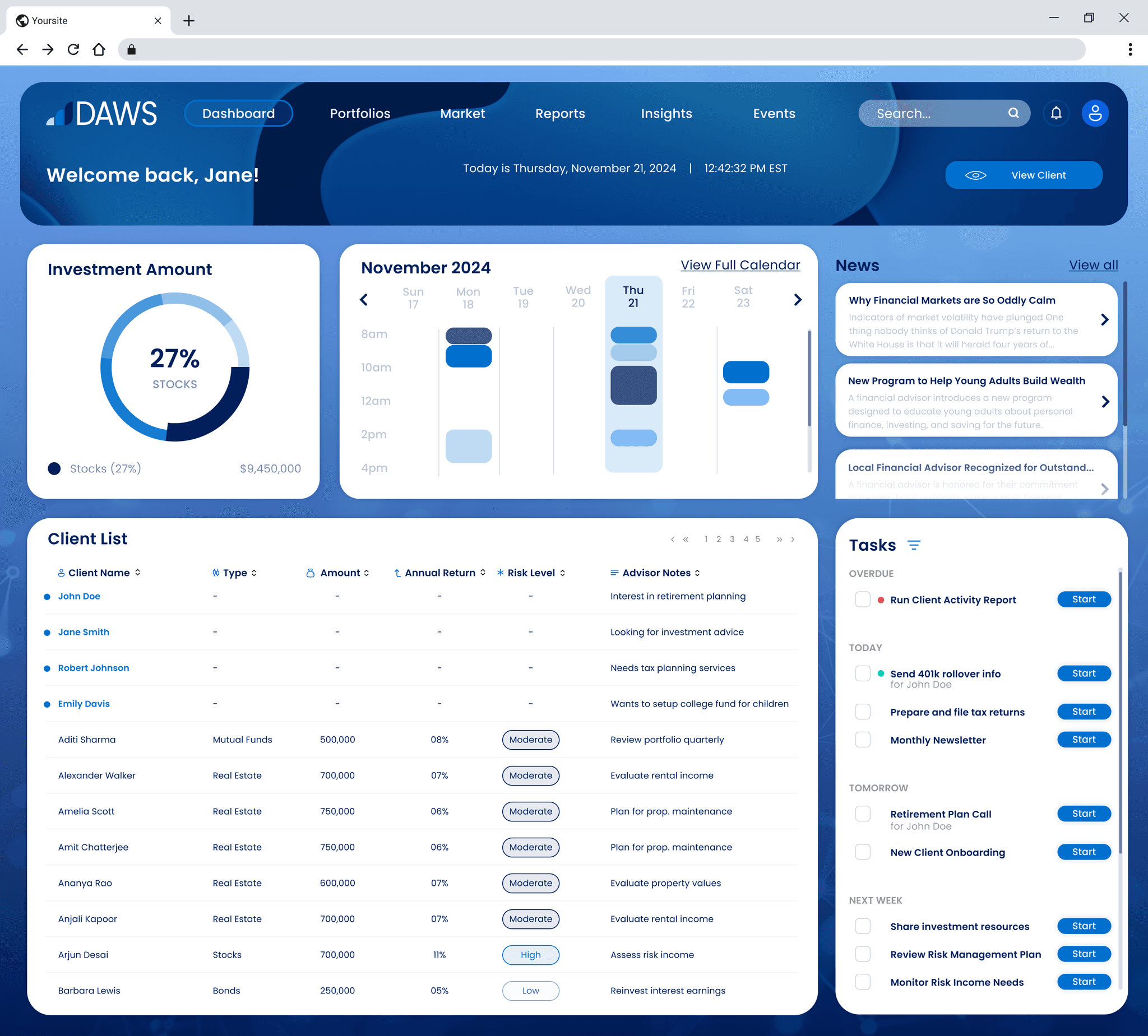Open the Portfolios menu item
The height and width of the screenshot is (1036, 1148).
tap(360, 113)
